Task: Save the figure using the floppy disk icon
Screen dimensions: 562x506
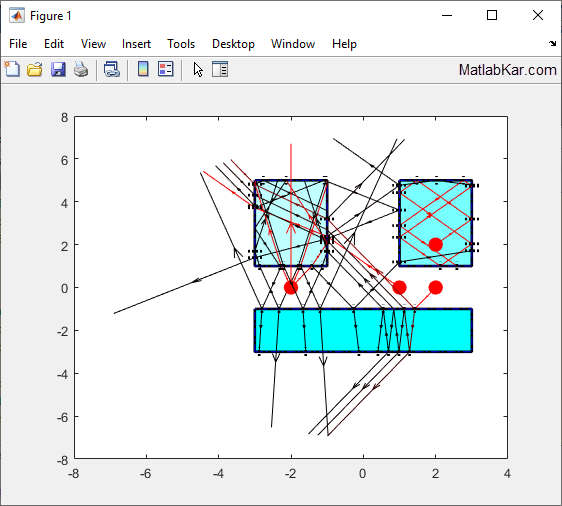Action: point(58,69)
